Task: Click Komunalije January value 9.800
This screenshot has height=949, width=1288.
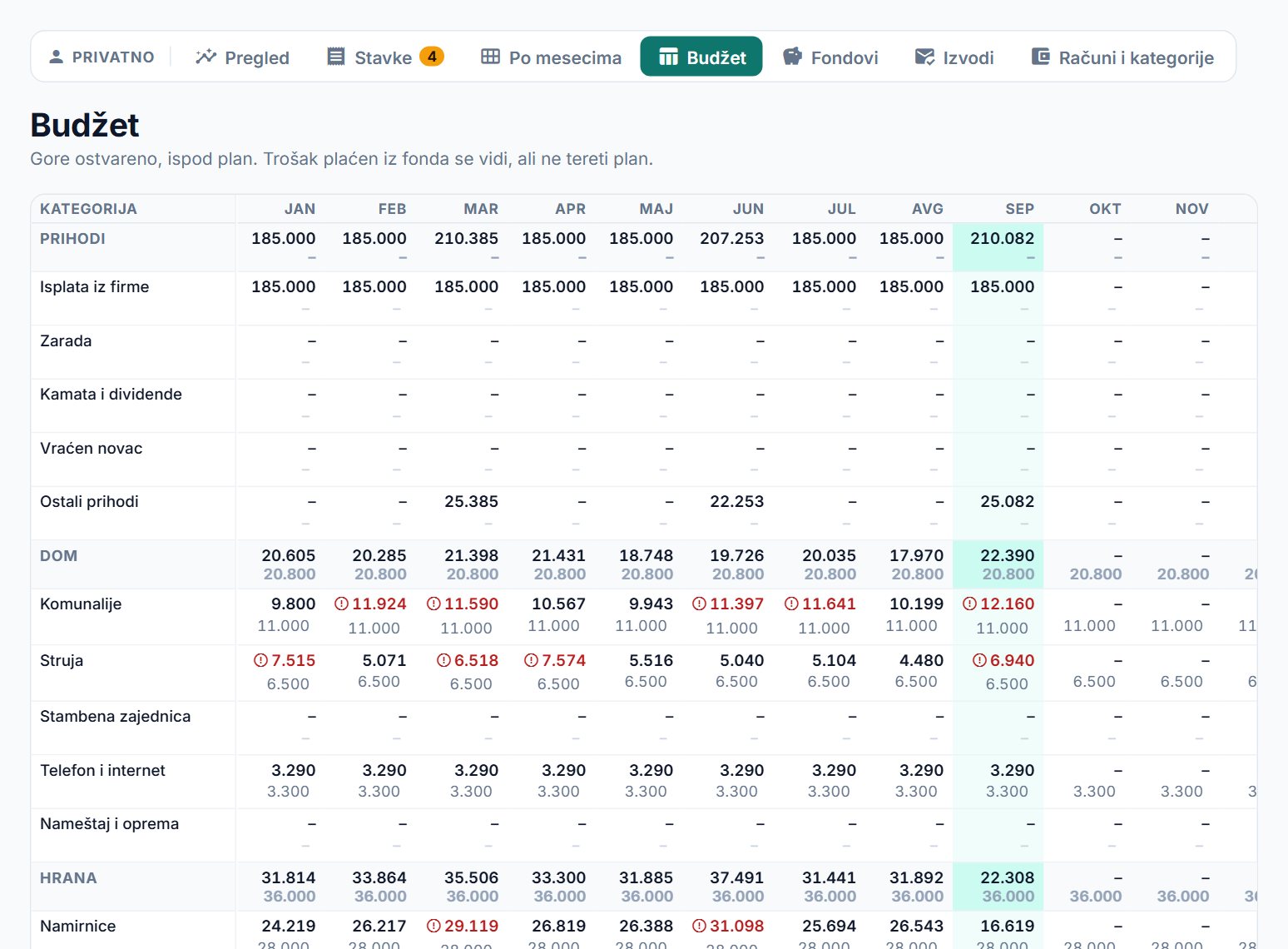Action: click(293, 604)
